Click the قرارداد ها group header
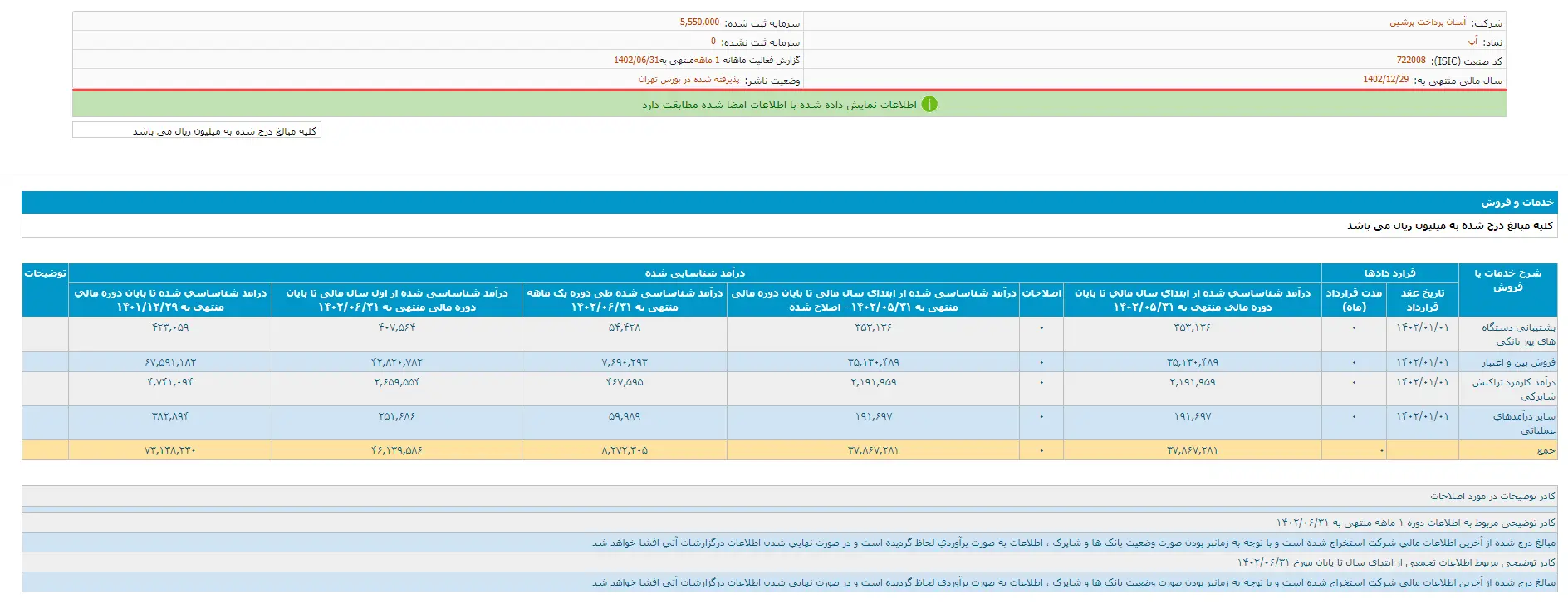This screenshot has height=604, width=1568. point(1389,273)
